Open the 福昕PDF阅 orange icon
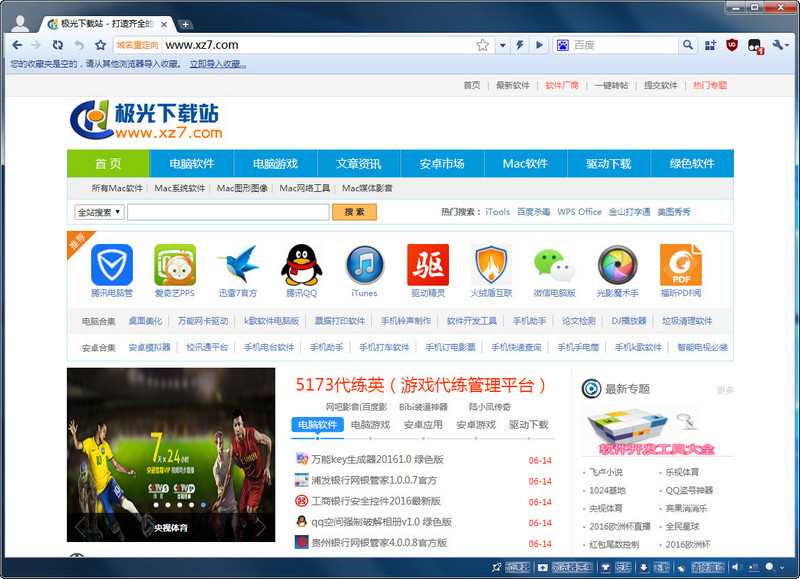This screenshot has height=579, width=800. 681,265
